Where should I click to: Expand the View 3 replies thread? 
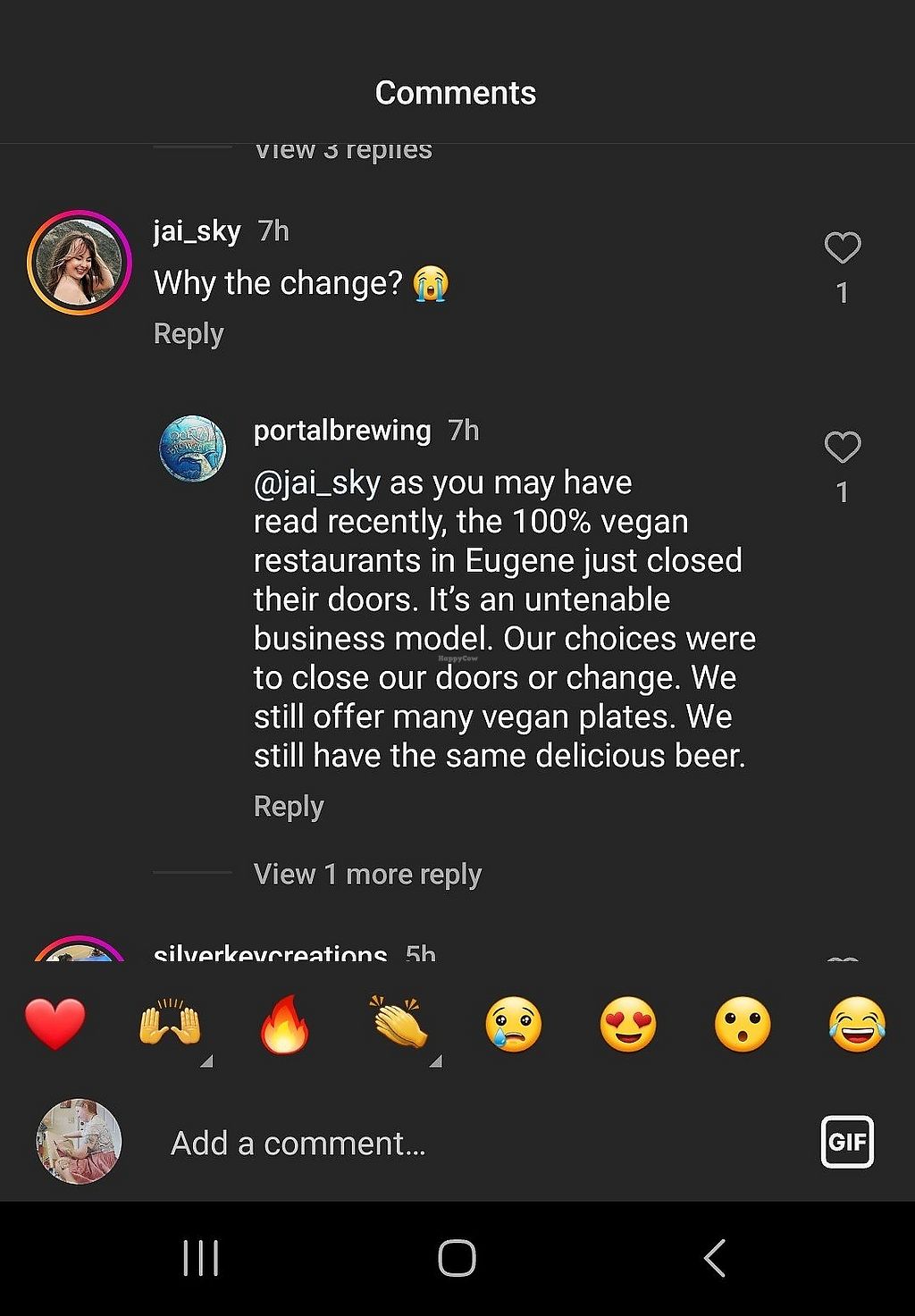(x=343, y=150)
